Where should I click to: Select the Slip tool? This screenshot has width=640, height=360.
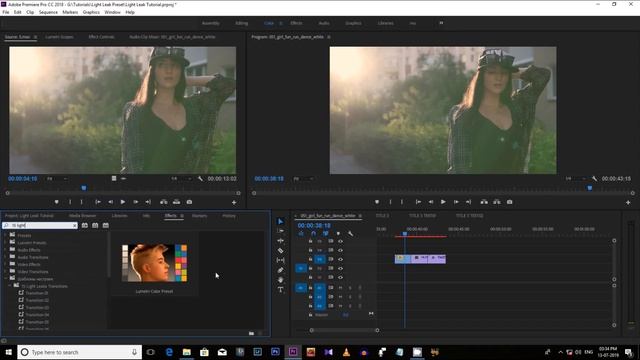point(280,260)
